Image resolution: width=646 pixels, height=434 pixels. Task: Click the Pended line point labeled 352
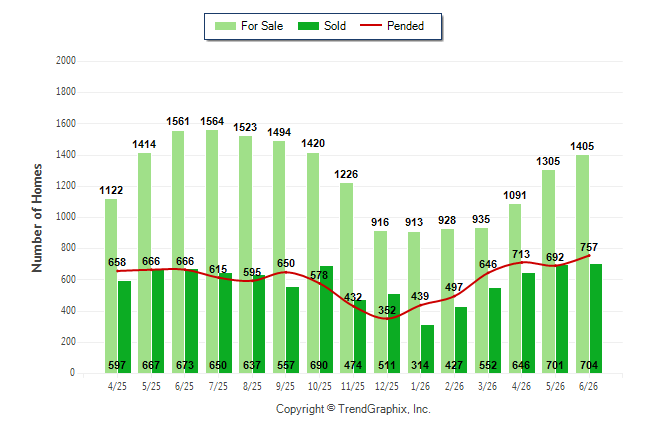[x=387, y=318]
